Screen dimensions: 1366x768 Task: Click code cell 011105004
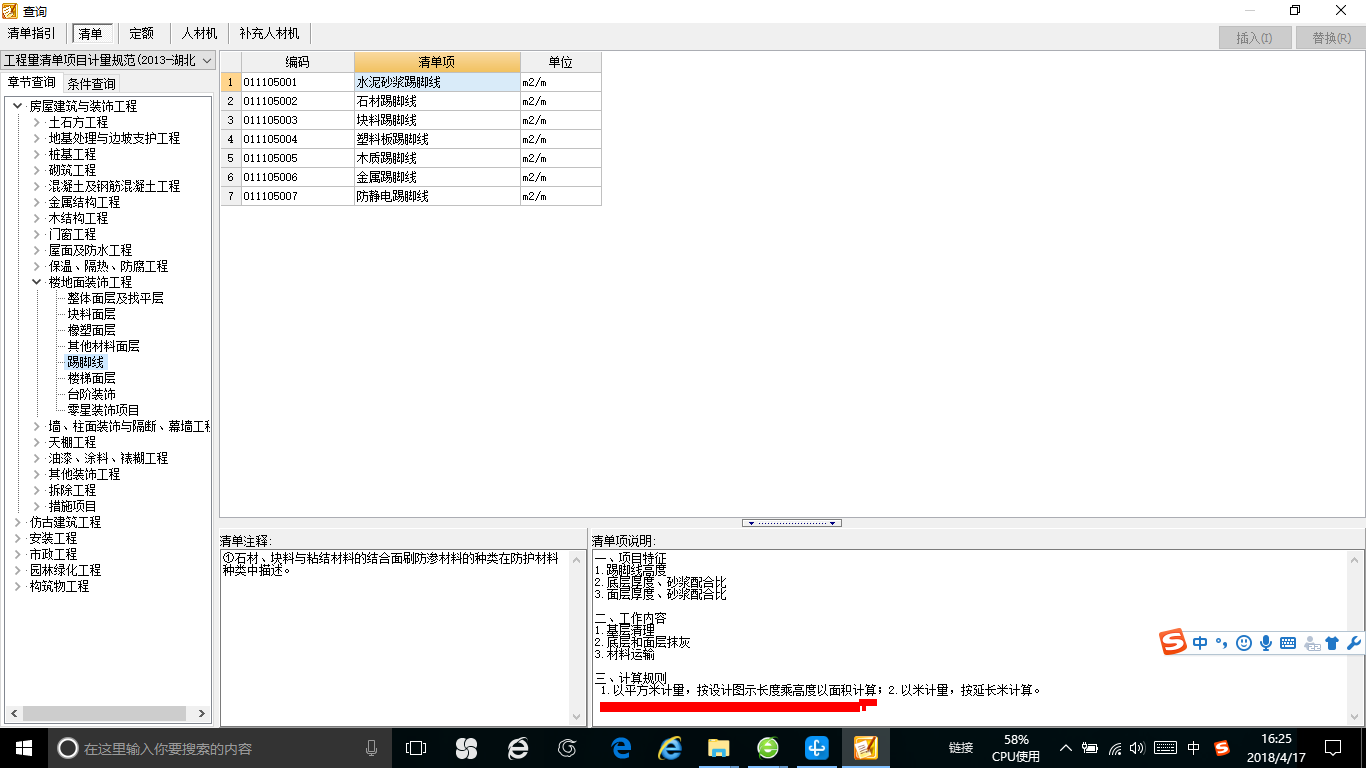(298, 139)
